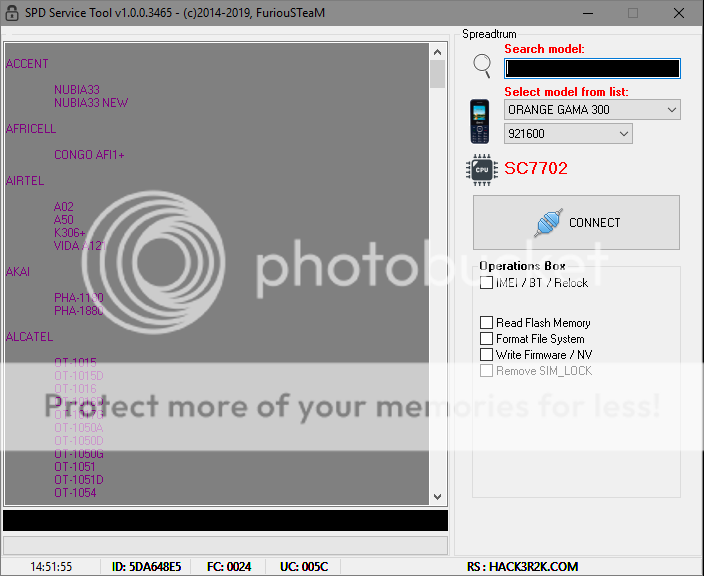Select OT-1015 Alcatel model
The height and width of the screenshot is (576, 704).
tap(75, 362)
